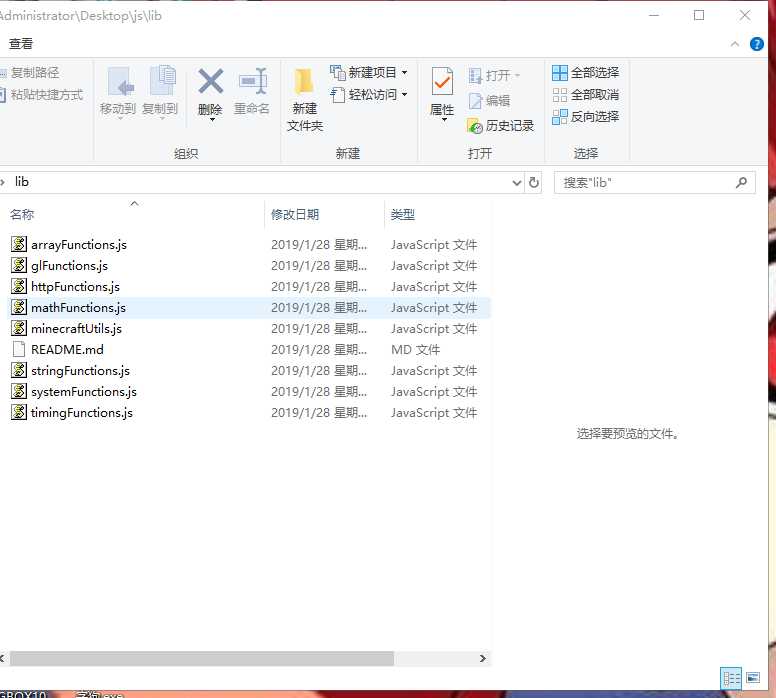776x698 pixels.
Task: Switch to large icons view in status bar
Action: click(x=753, y=677)
